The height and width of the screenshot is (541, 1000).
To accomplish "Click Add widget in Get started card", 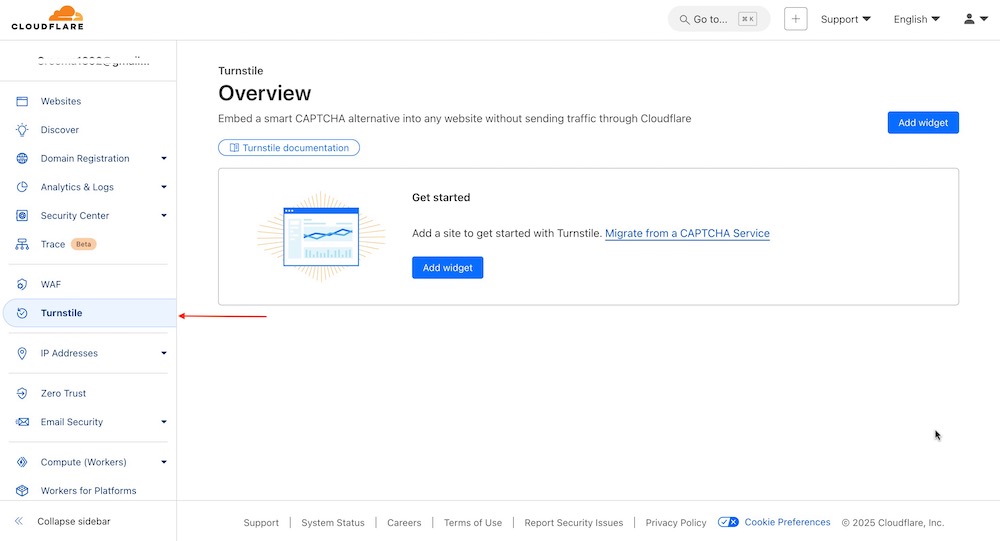I will click(x=447, y=268).
